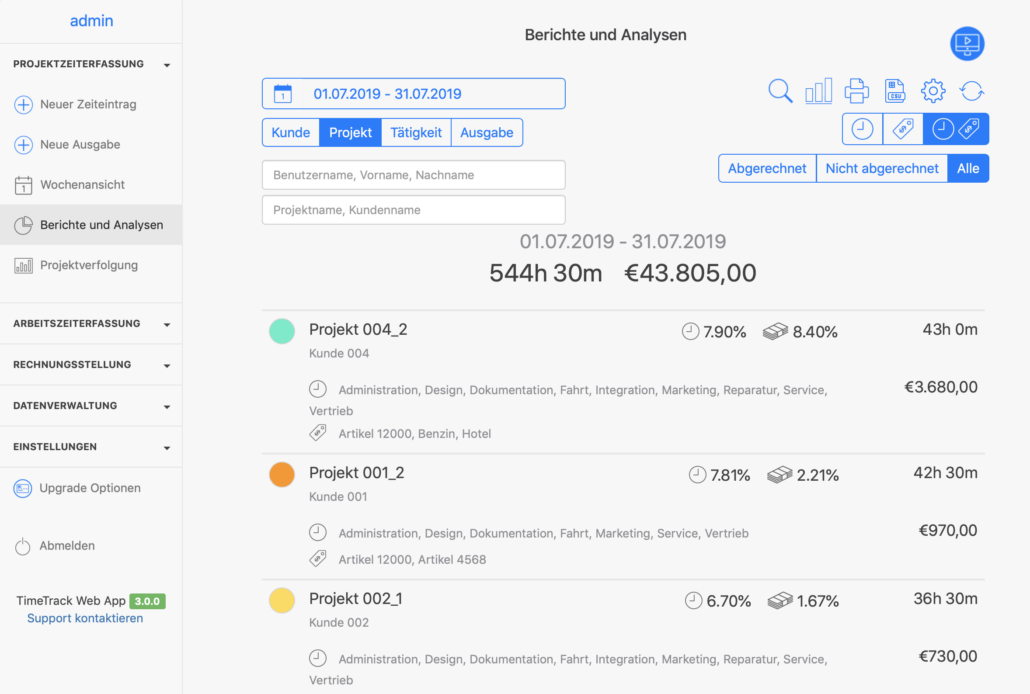Show only time entries with clock toggle

(862, 129)
